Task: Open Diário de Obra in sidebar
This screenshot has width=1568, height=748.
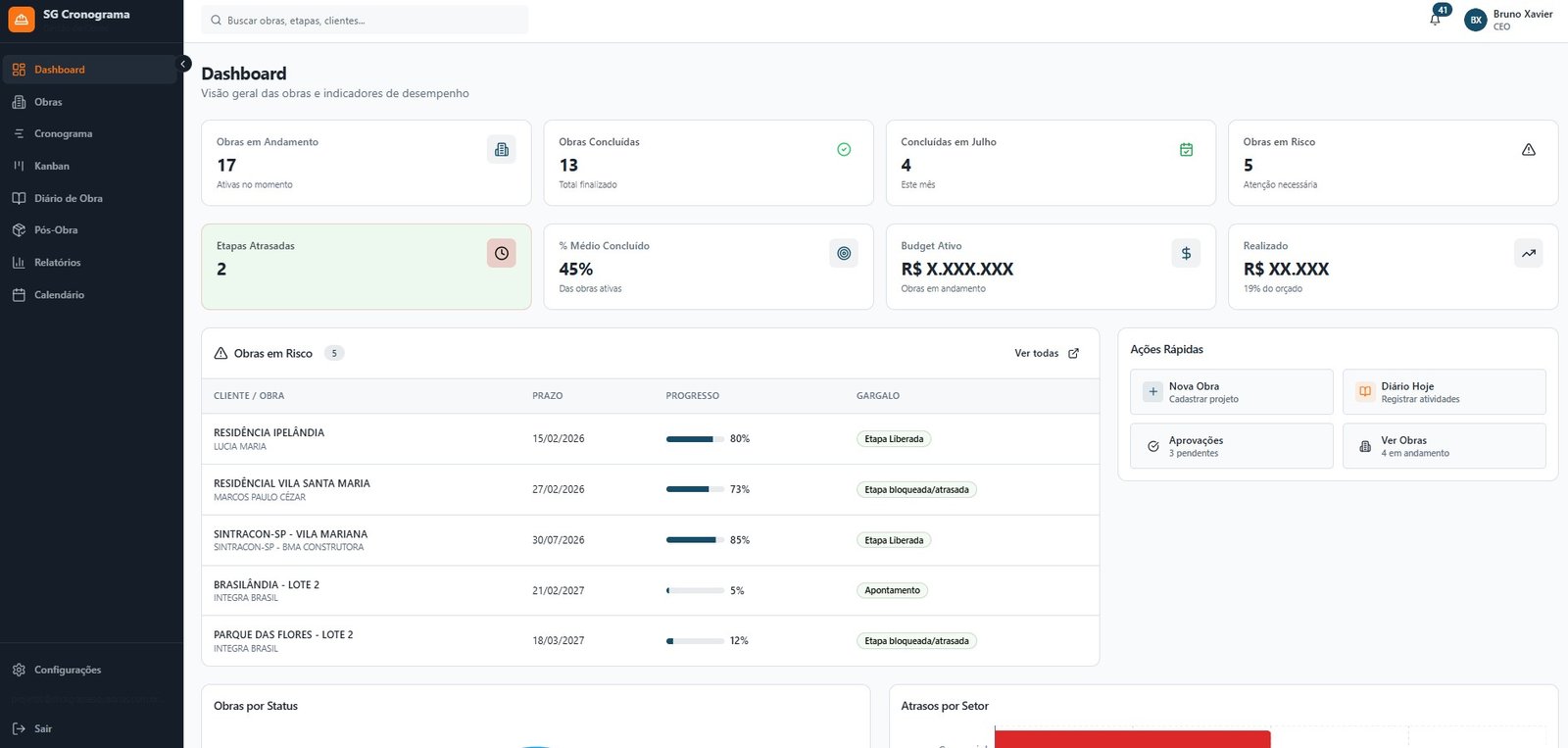Action: pos(90,198)
